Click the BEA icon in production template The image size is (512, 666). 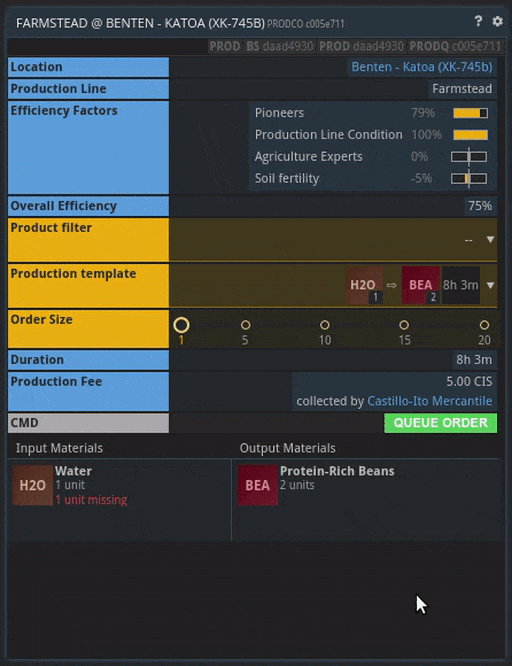[x=421, y=285]
